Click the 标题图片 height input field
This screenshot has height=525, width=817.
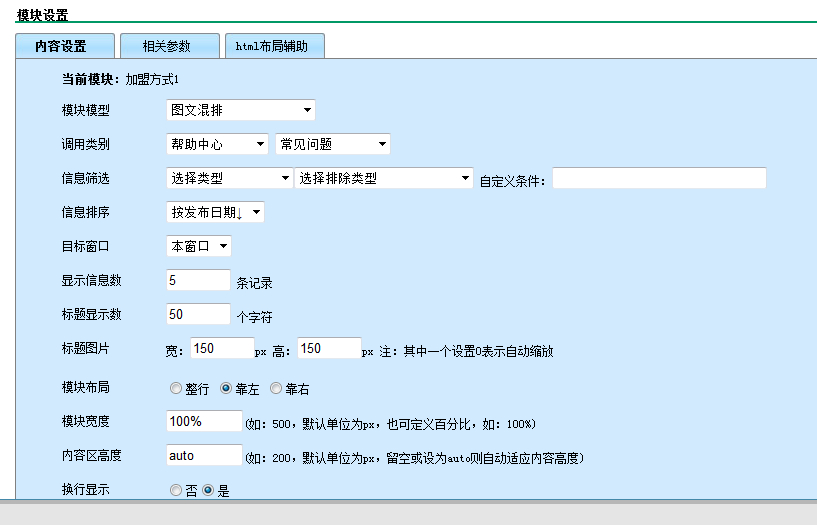329,348
